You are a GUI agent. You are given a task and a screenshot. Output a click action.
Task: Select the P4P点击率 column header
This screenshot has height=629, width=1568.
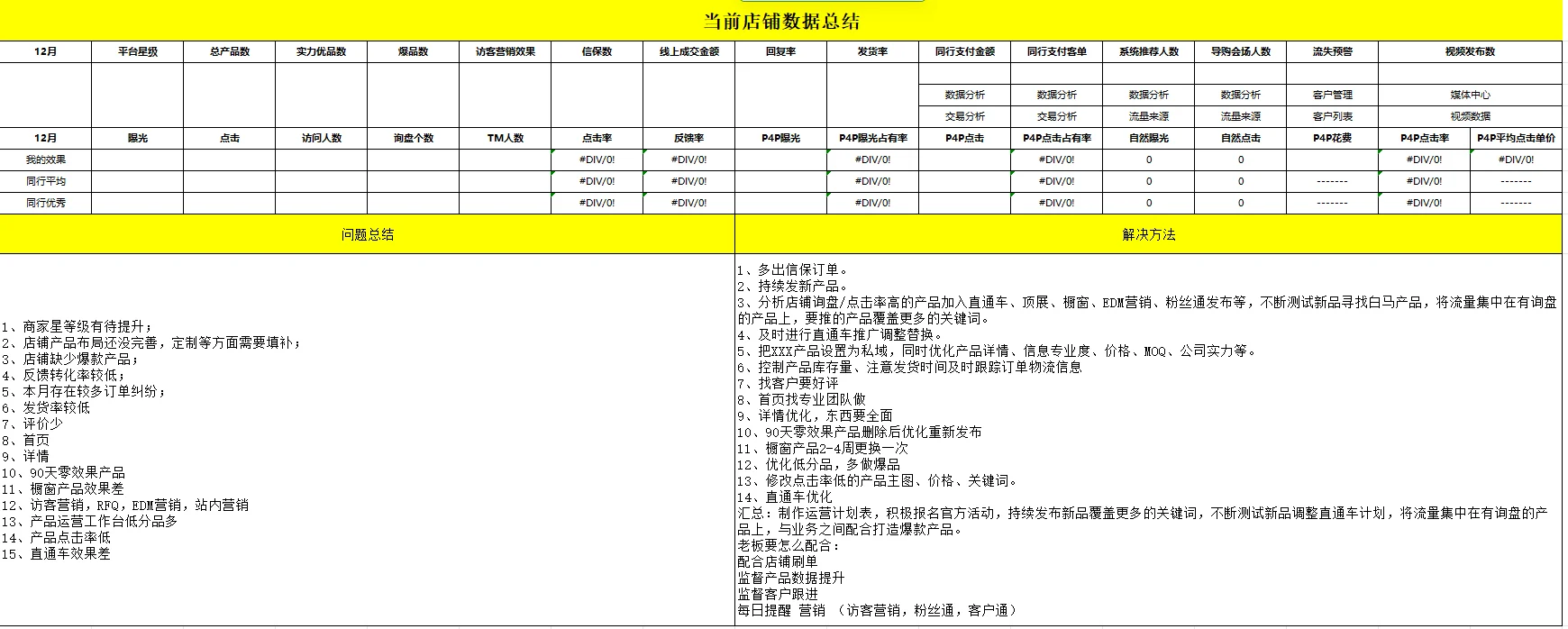pos(1425,138)
